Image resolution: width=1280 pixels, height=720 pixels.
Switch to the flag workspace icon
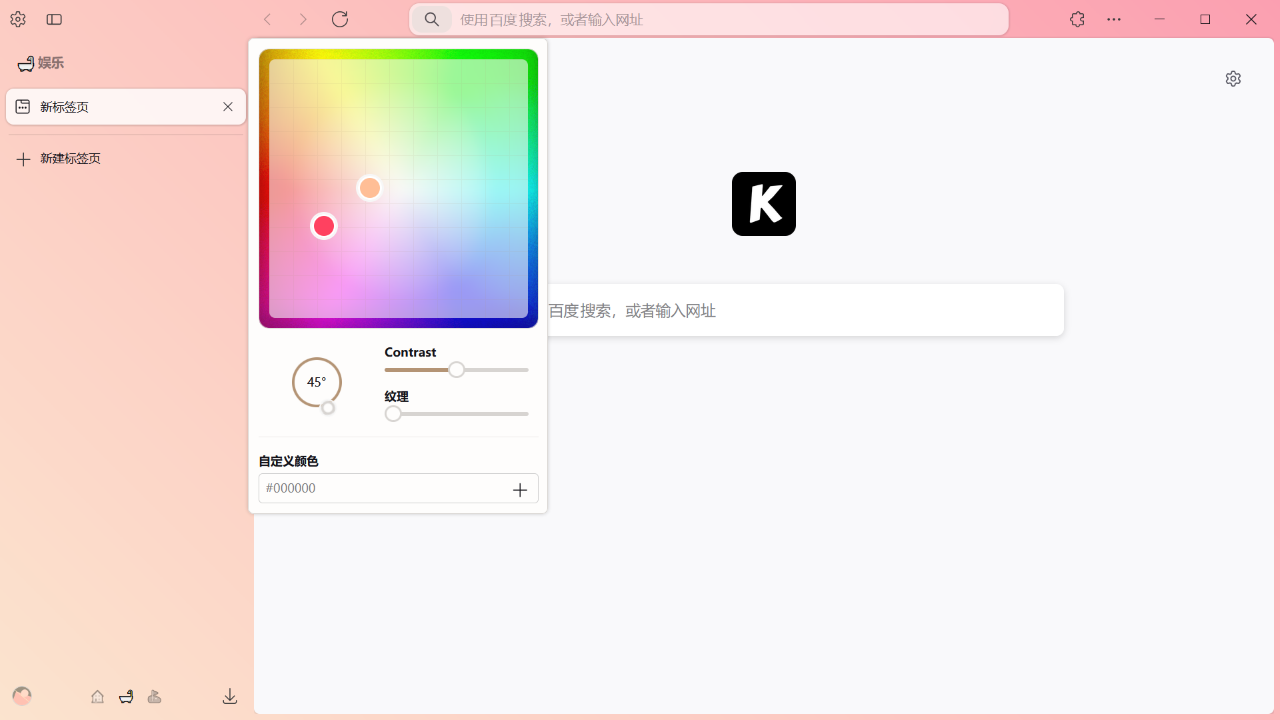pos(154,696)
